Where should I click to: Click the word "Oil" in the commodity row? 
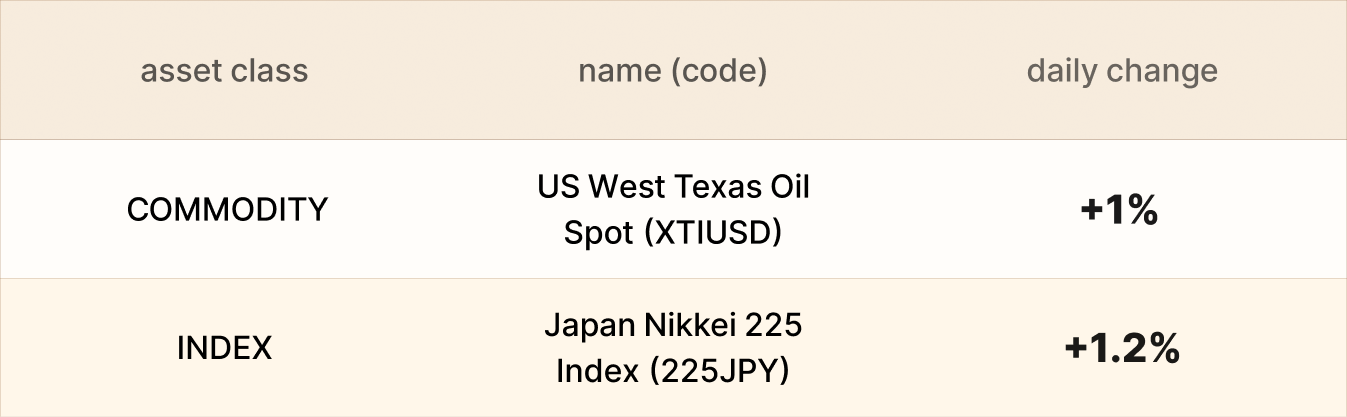point(787,187)
